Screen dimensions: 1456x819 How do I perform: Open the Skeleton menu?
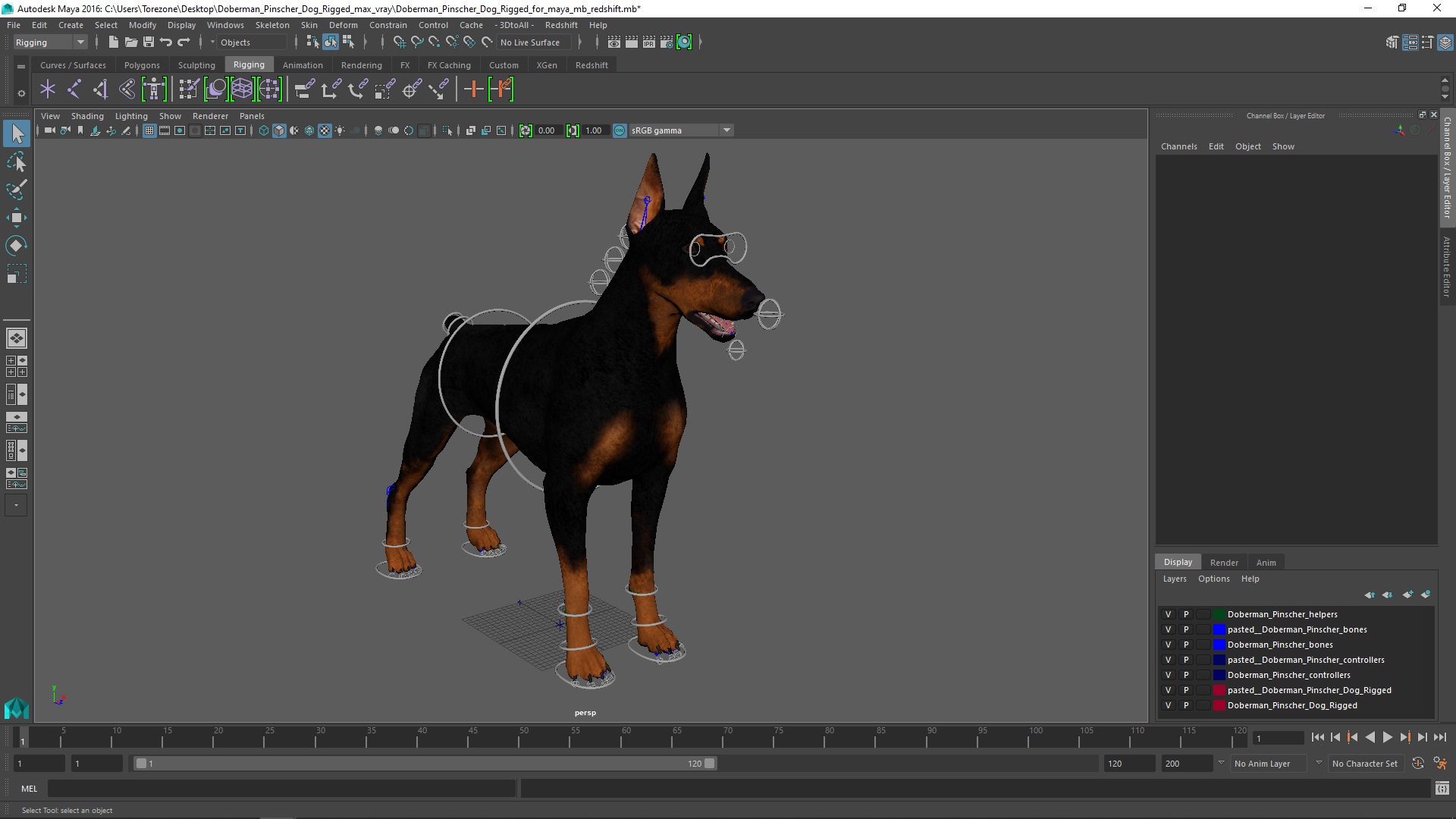[272, 25]
